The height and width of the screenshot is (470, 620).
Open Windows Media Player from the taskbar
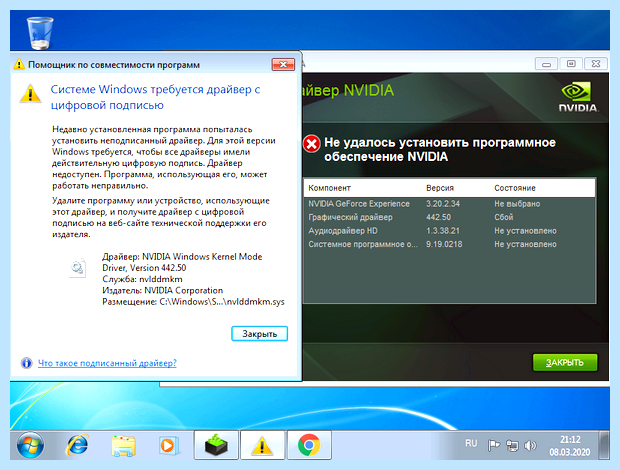point(169,445)
